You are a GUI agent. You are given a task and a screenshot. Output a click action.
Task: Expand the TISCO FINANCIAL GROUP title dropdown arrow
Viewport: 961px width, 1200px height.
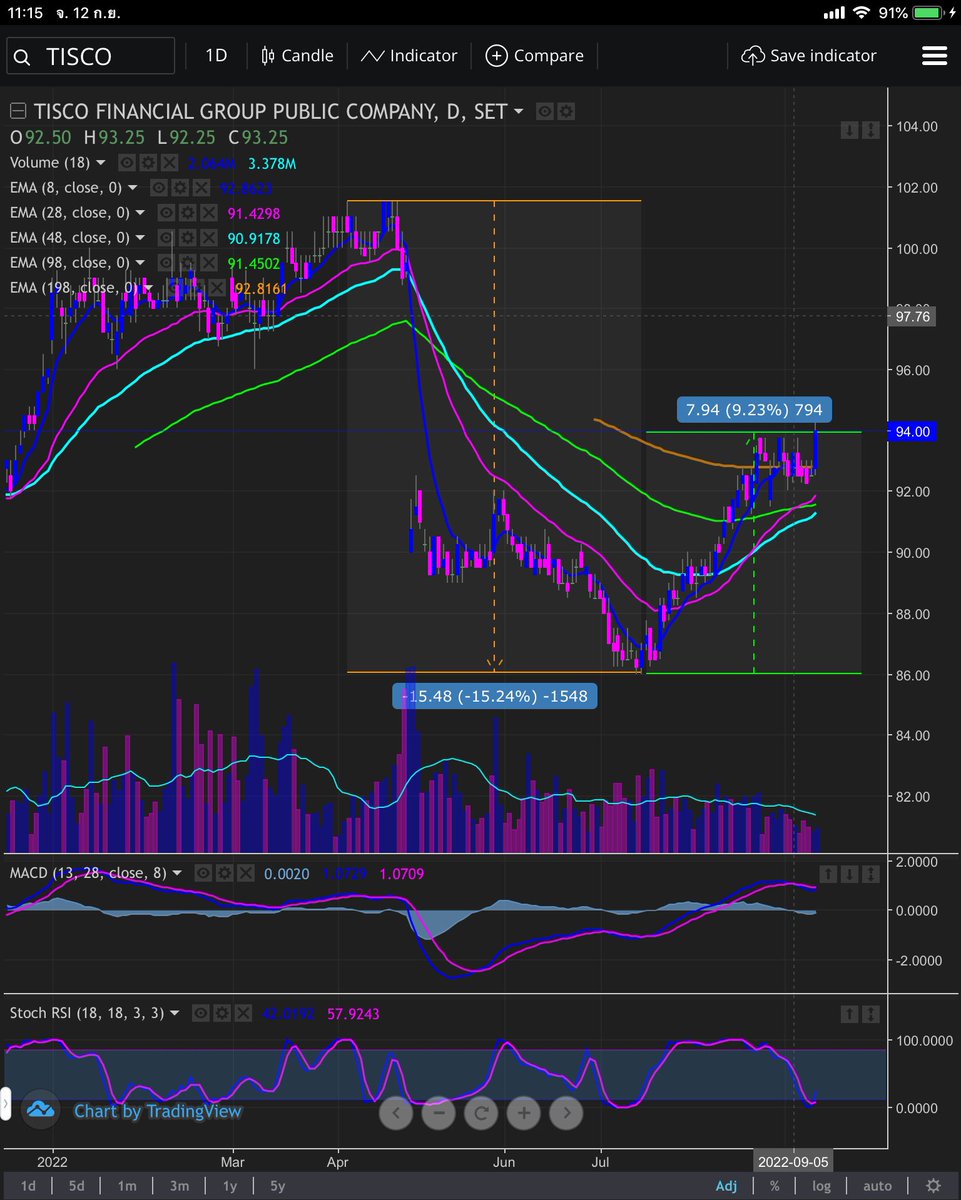518,112
